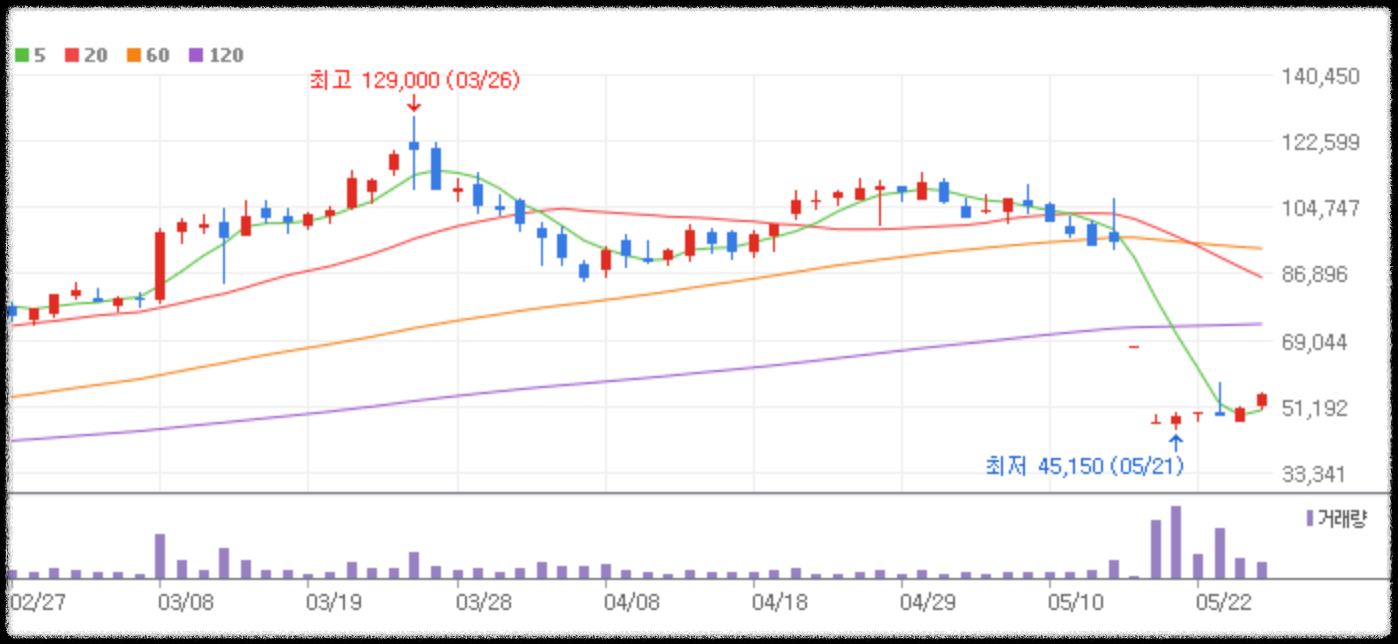Viewport: 1398px width, 644px height.
Task: Click the 03/08 date axis label
Action: (x=186, y=603)
